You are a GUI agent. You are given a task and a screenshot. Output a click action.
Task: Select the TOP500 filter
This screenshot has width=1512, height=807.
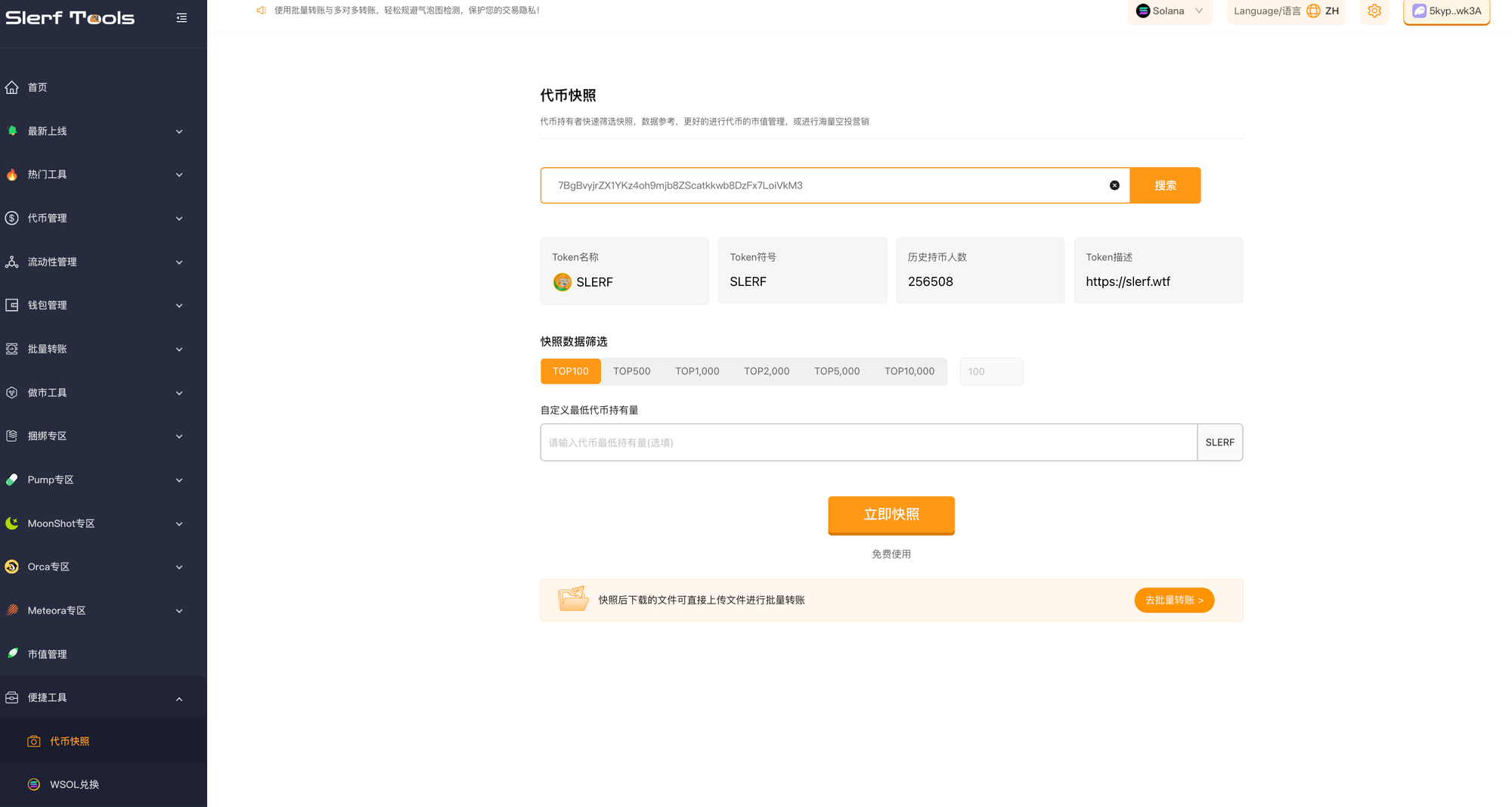coord(632,371)
